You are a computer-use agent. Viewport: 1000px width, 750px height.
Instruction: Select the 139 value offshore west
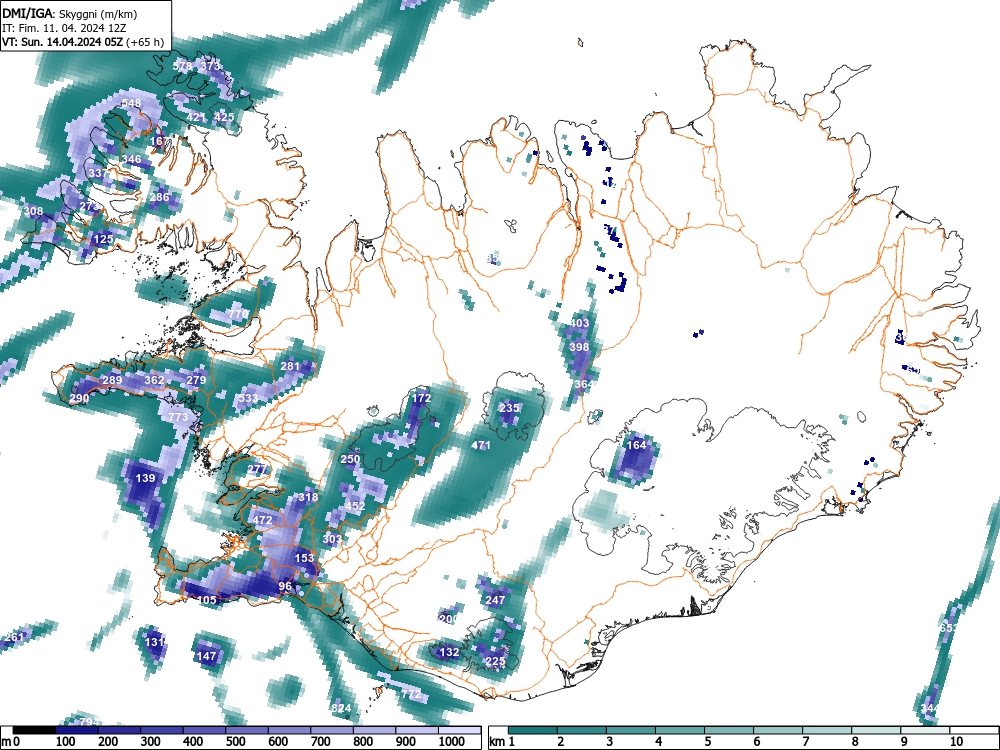coord(145,478)
